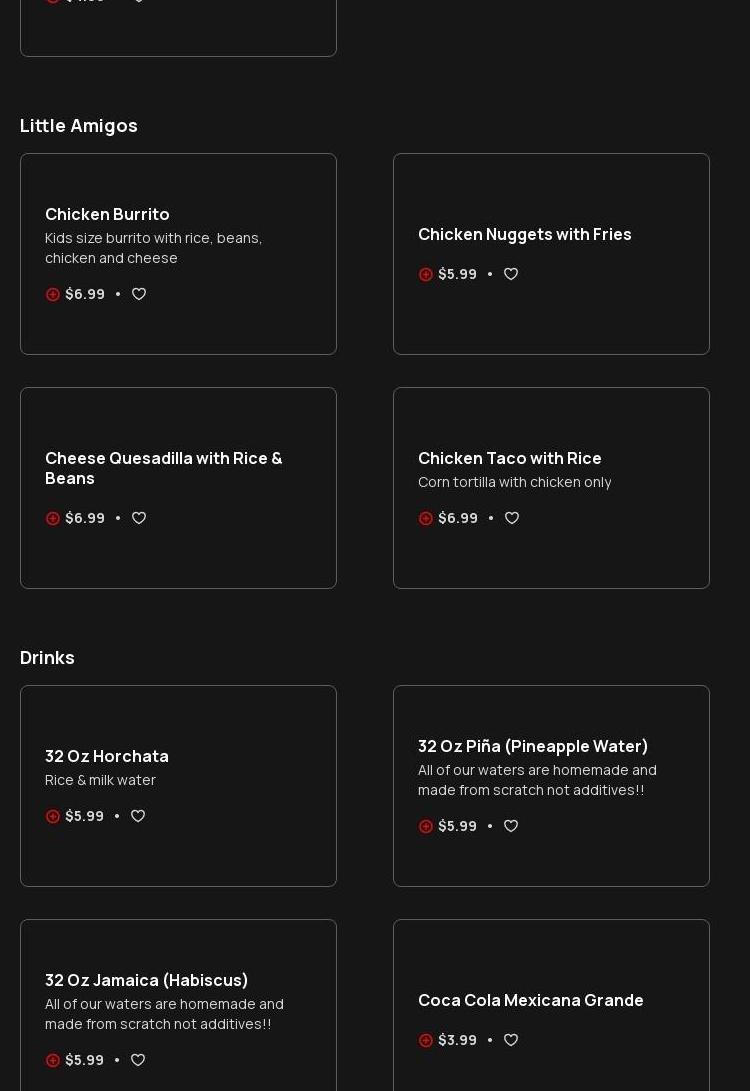Favorite the 32 Oz Jamaica drink
Viewport: 750px width, 1091px height.
click(138, 1060)
